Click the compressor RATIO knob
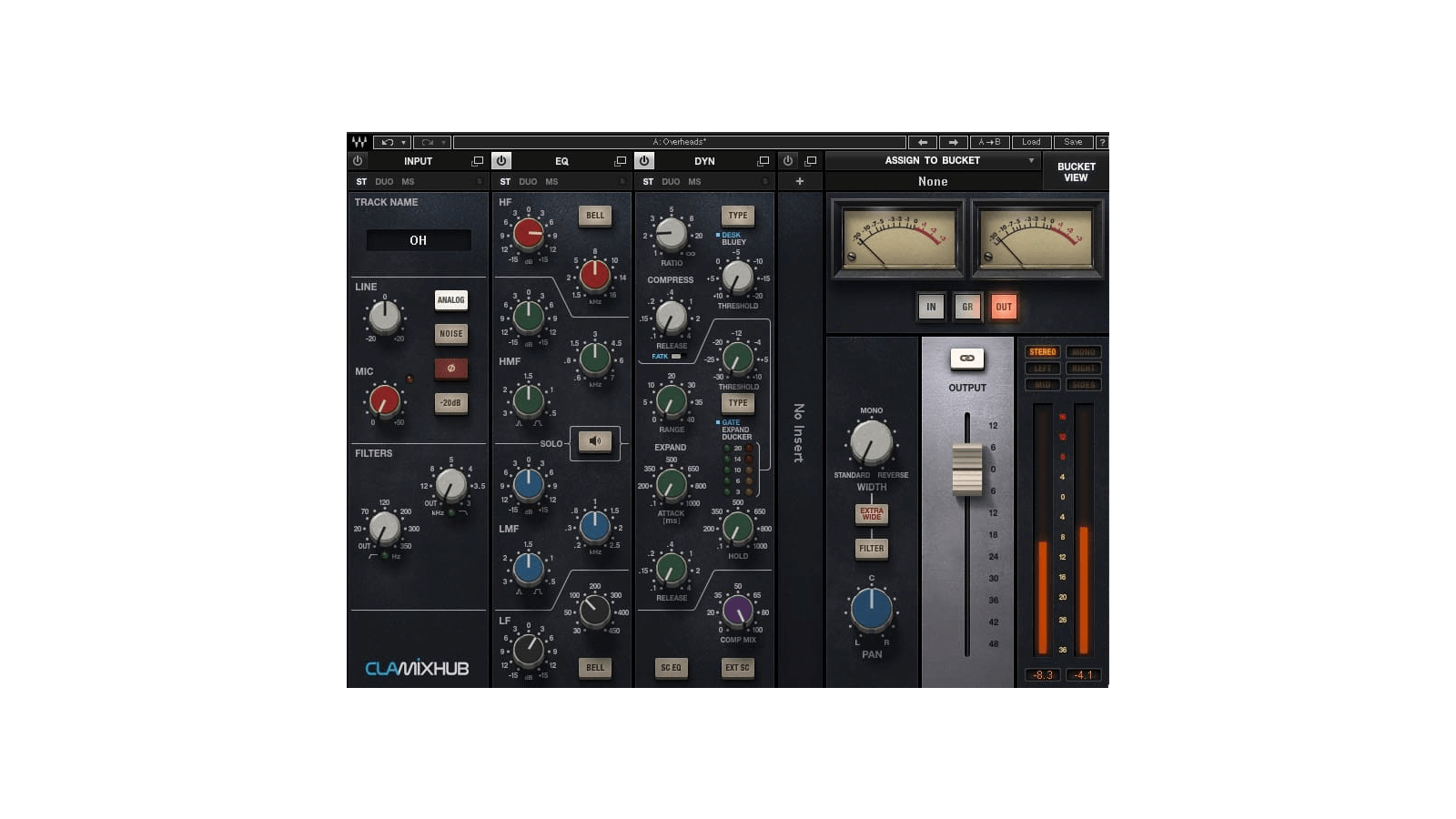The height and width of the screenshot is (819, 1456). (672, 235)
